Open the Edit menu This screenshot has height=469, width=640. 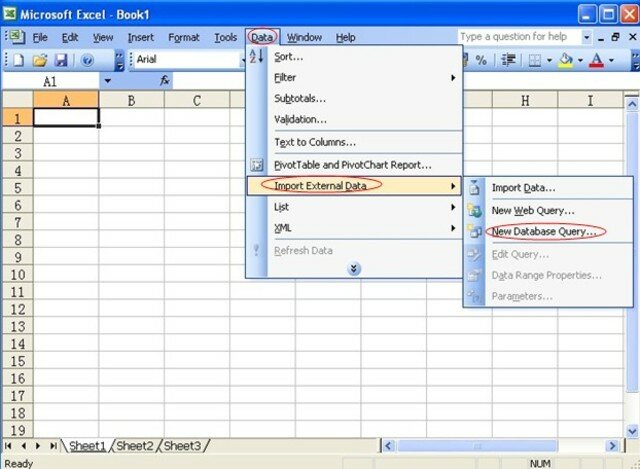[x=70, y=38]
